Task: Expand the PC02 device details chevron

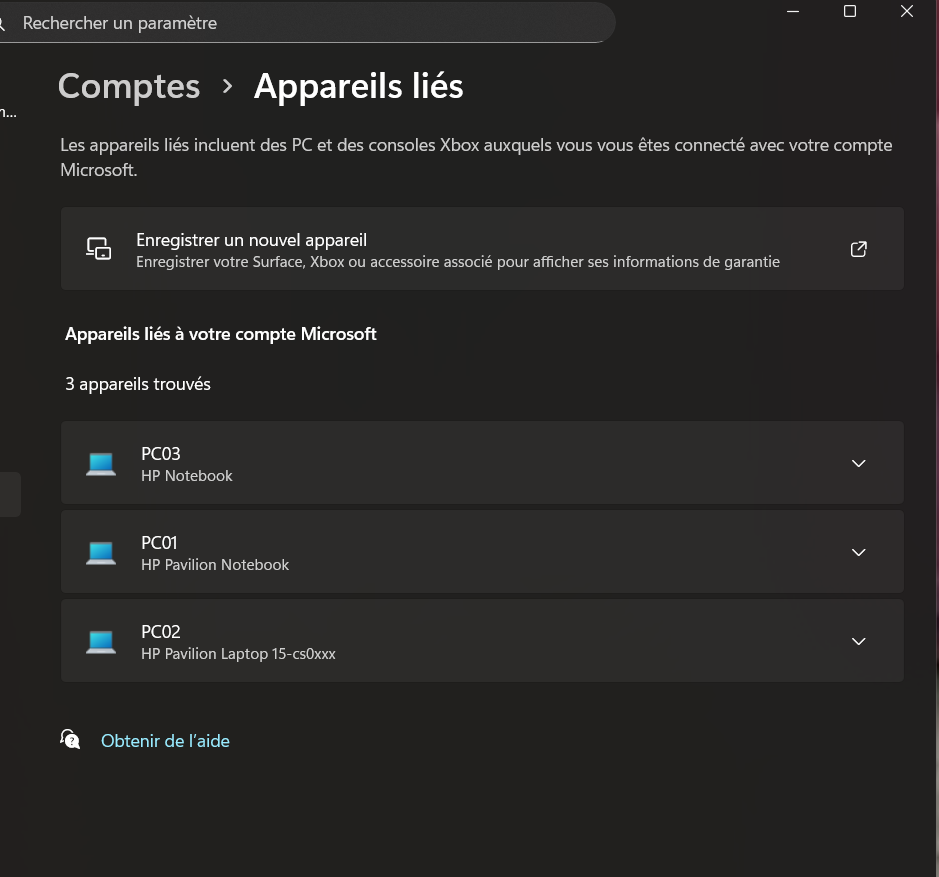Action: 858,641
